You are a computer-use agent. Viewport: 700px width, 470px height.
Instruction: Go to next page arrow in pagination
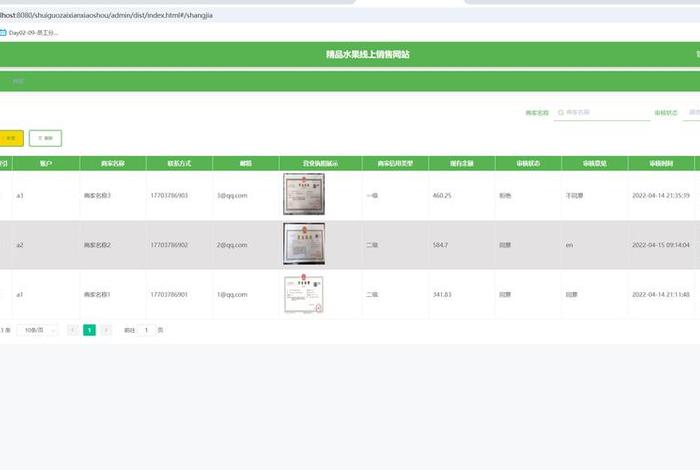coord(106,330)
